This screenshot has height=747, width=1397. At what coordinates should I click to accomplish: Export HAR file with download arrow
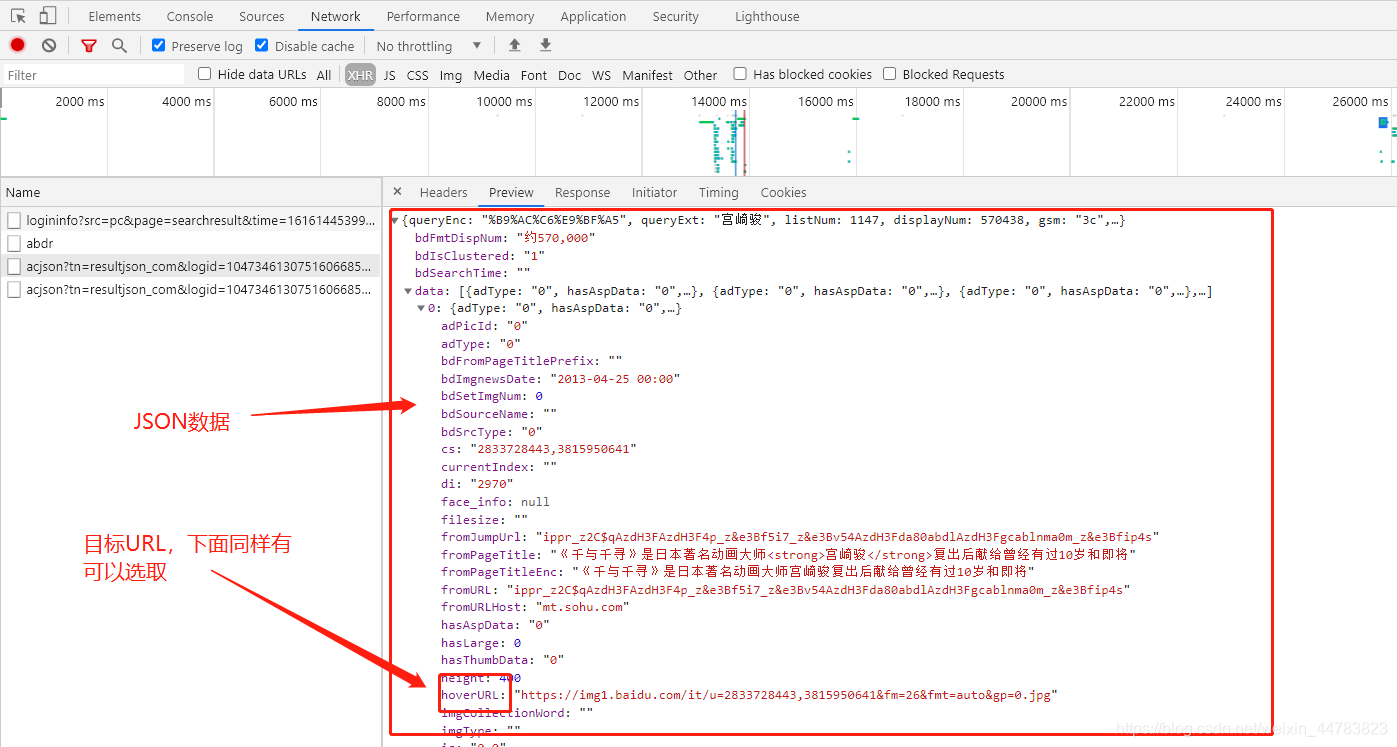(x=545, y=45)
